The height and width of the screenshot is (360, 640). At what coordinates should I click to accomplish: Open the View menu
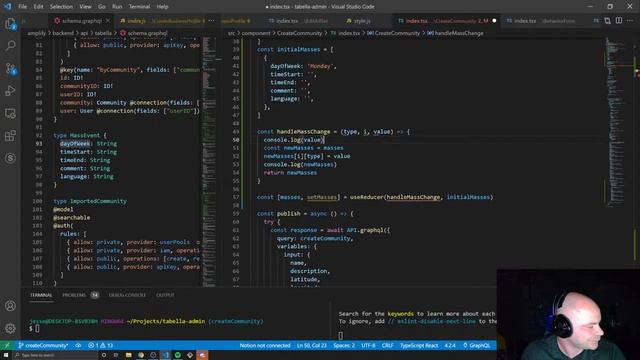(85, 7)
